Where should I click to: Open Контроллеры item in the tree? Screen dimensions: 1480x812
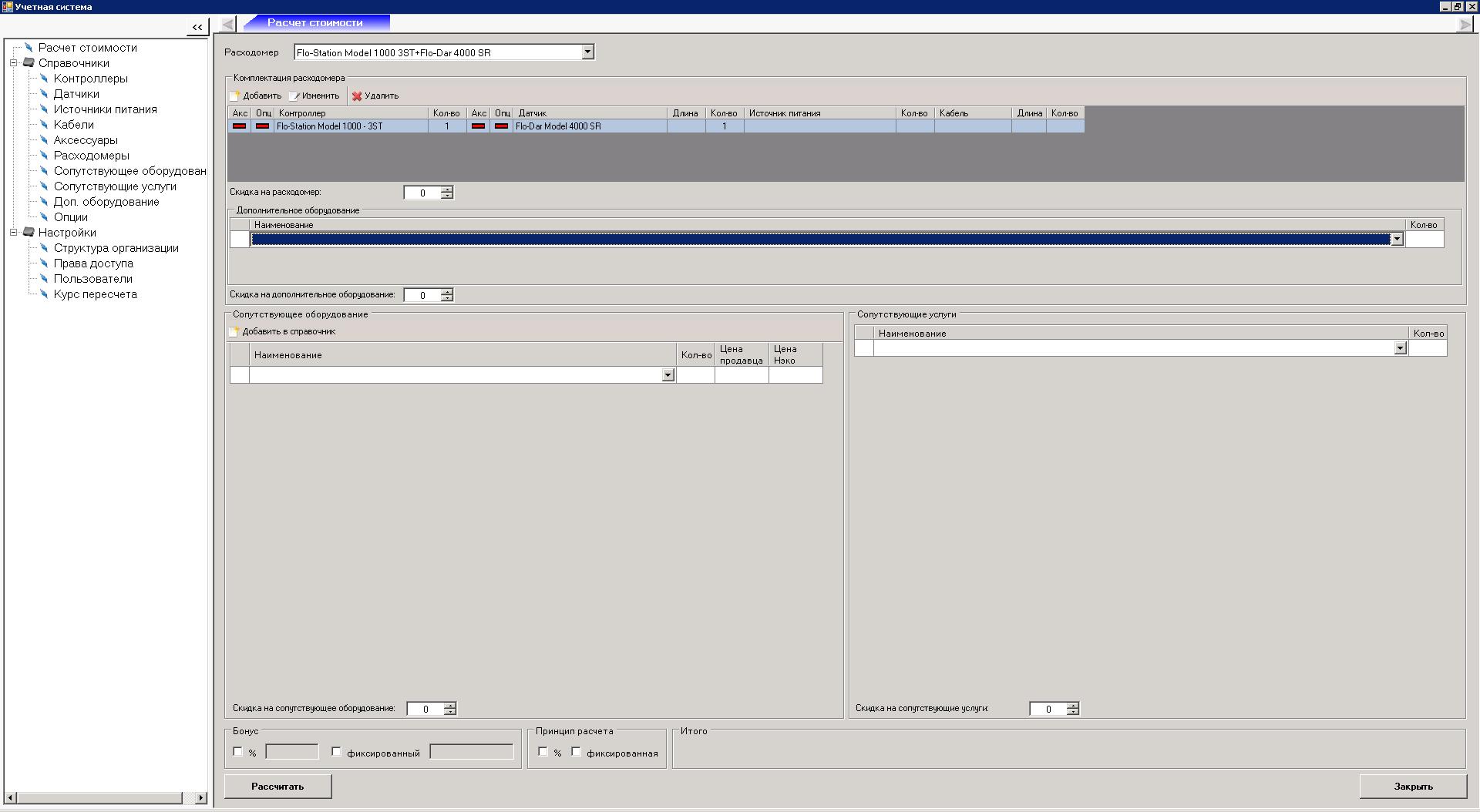(x=90, y=79)
